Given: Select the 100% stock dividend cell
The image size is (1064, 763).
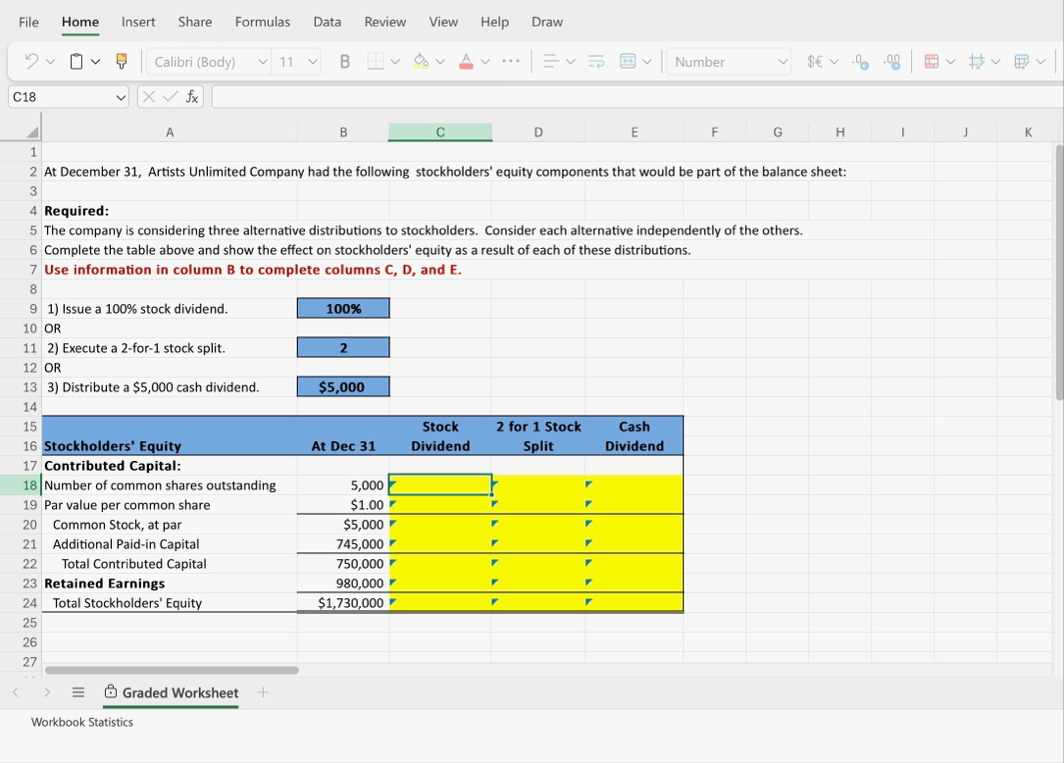Looking at the screenshot, I should pyautogui.click(x=343, y=308).
